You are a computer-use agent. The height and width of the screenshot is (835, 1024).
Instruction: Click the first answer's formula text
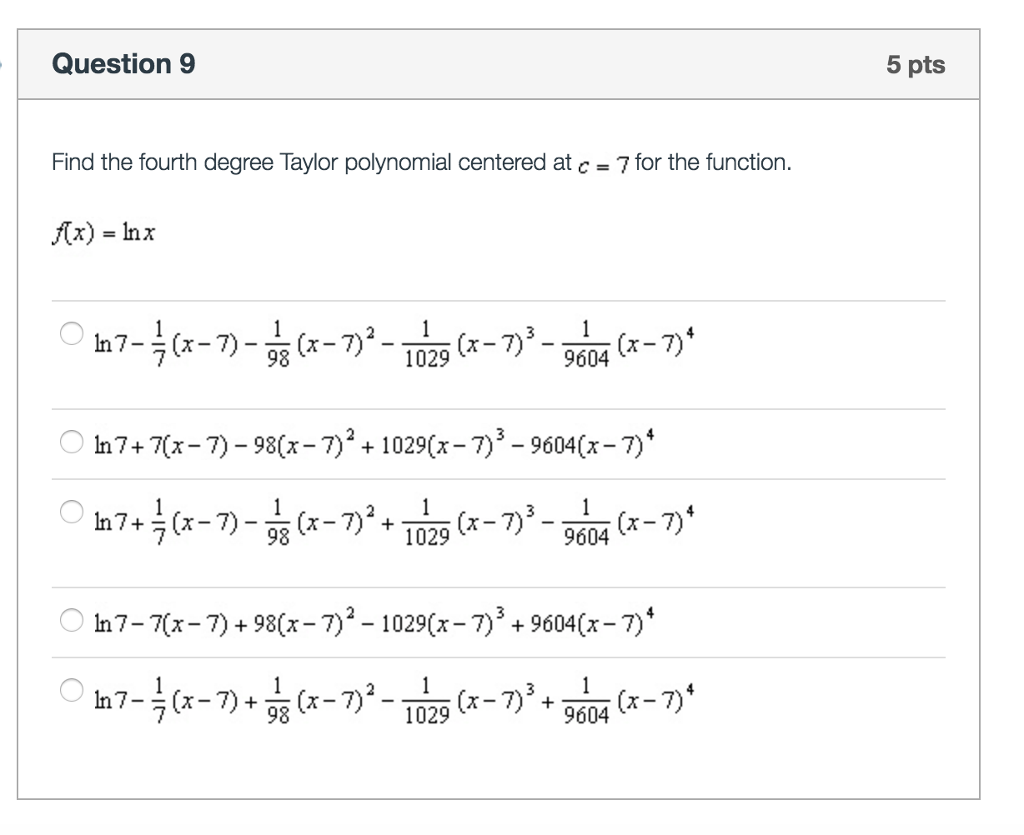(395, 340)
